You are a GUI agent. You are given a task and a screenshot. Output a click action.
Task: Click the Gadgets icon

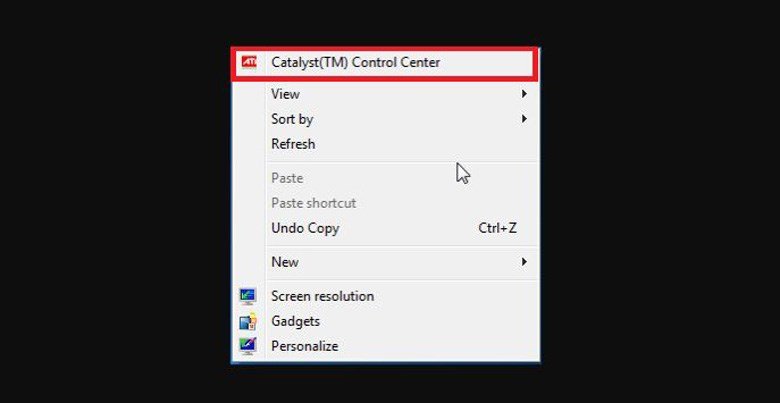click(248, 321)
